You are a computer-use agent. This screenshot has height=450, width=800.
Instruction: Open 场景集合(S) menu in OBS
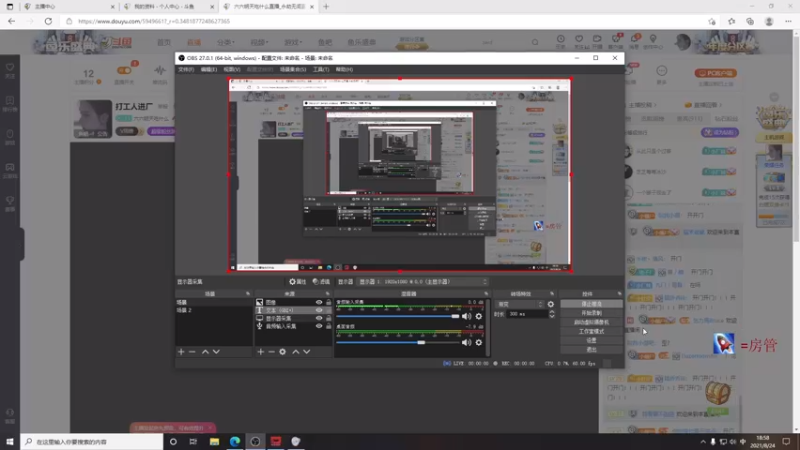coord(292,69)
